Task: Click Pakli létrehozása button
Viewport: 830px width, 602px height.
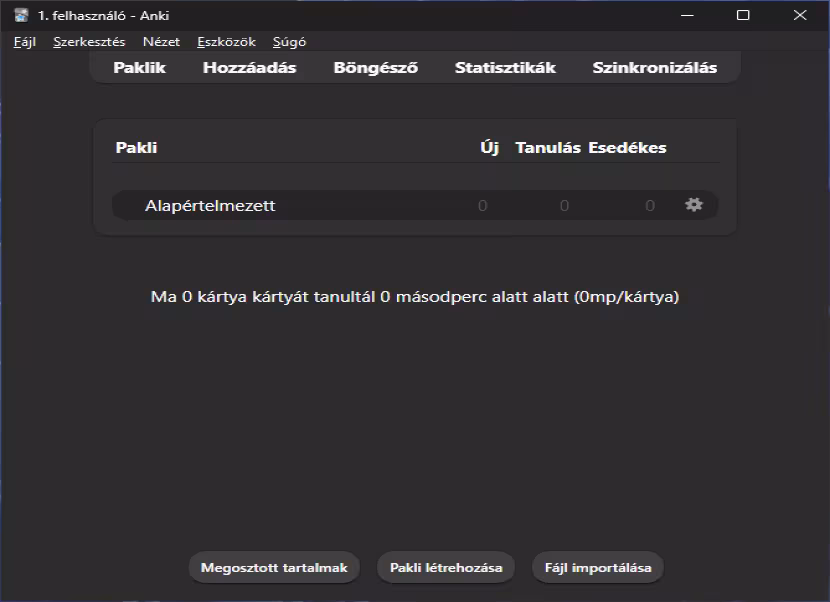Action: click(446, 568)
